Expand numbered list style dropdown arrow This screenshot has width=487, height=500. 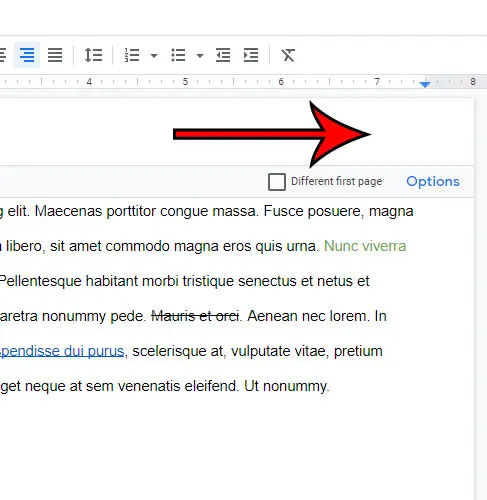pyautogui.click(x=154, y=56)
